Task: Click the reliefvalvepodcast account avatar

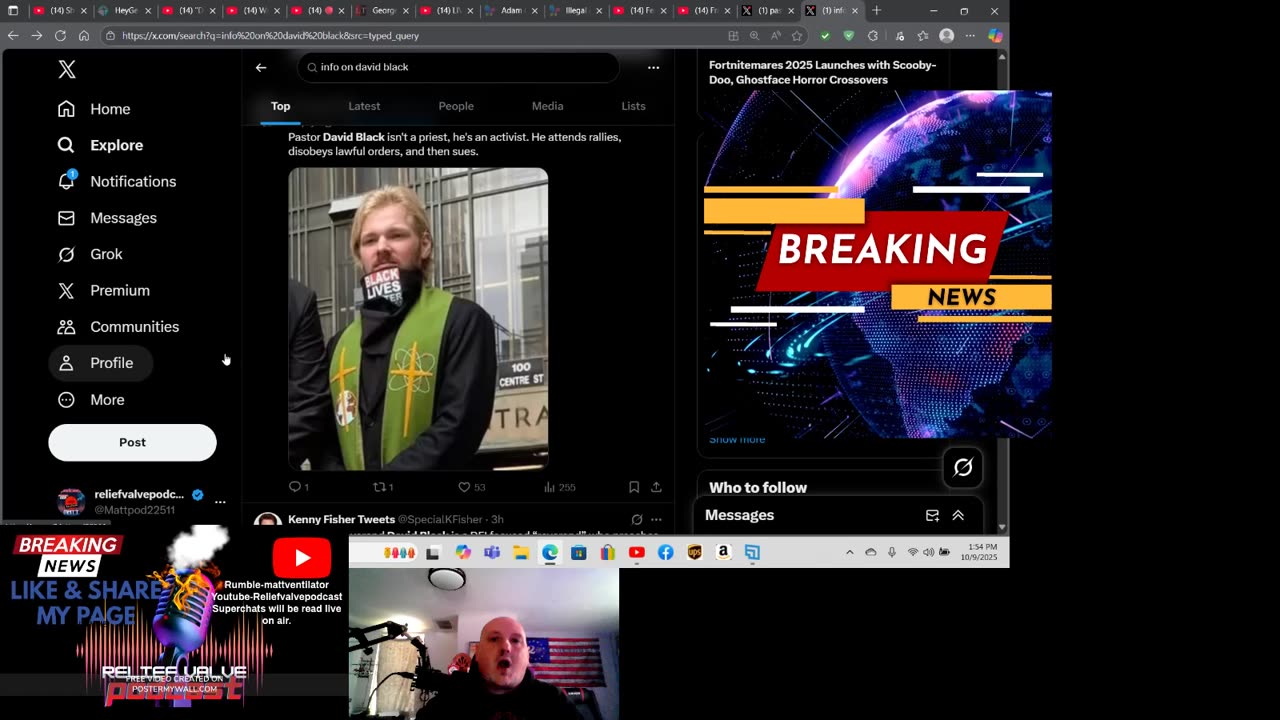Action: pyautogui.click(x=71, y=502)
